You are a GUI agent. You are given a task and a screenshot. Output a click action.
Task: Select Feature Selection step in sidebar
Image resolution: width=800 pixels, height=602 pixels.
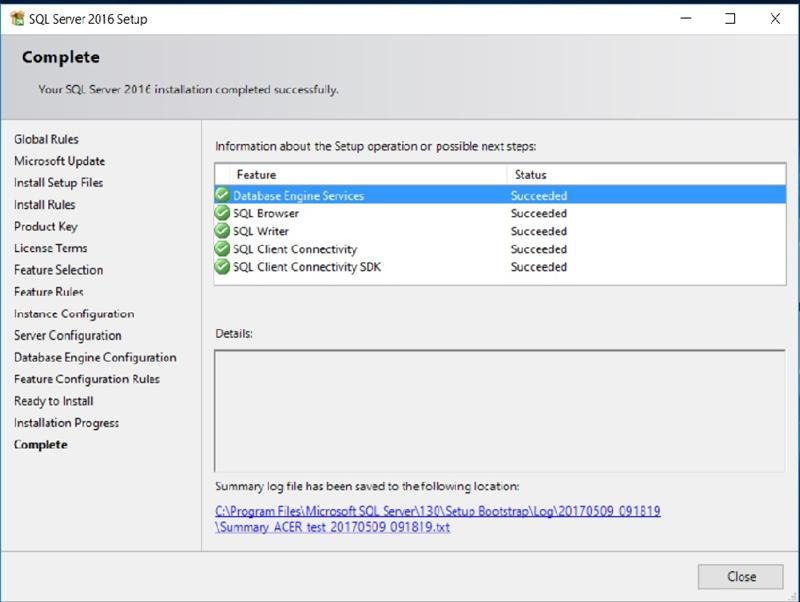[x=58, y=270]
